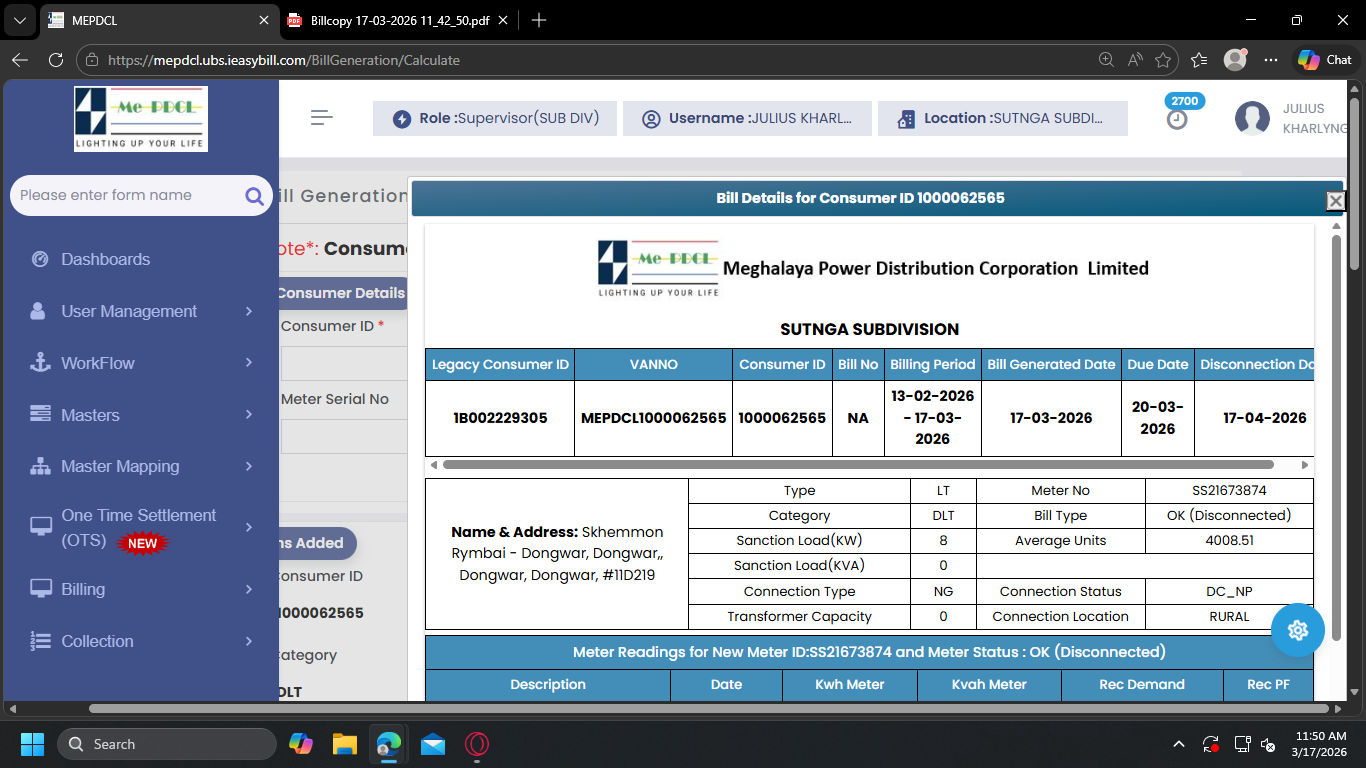Open Copilot Chat in the browser
The width and height of the screenshot is (1366, 768).
[x=1325, y=60]
